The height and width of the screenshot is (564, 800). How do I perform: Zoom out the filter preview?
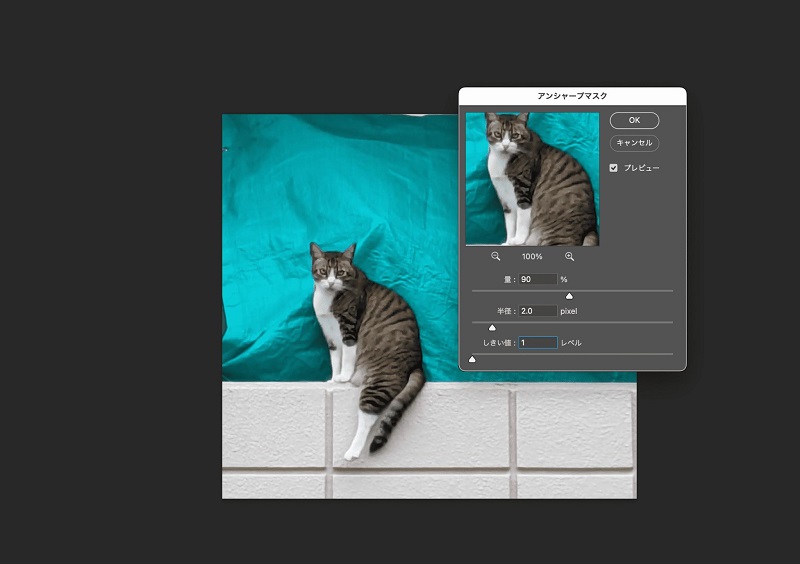495,257
